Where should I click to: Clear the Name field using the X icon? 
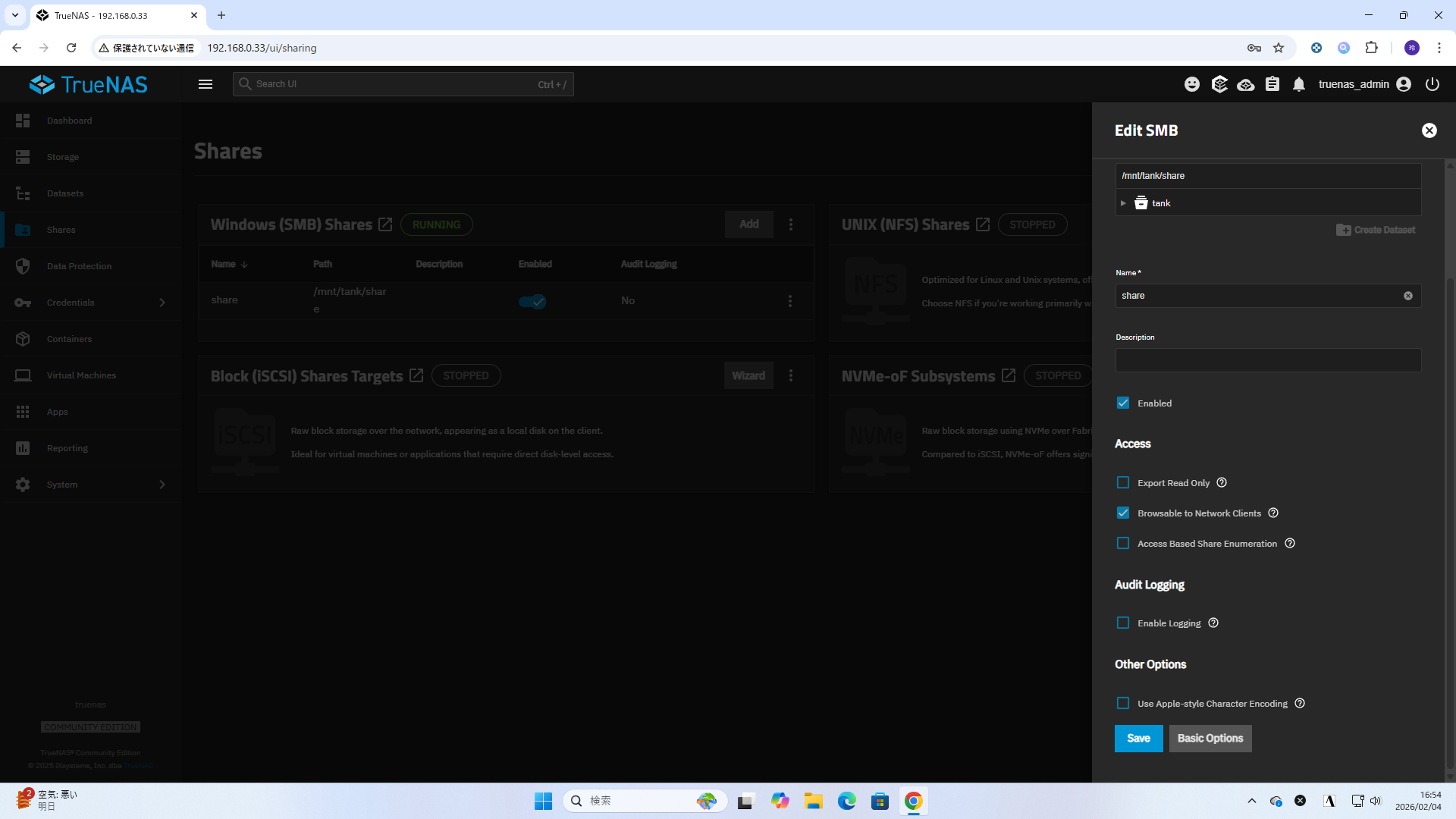1408,296
